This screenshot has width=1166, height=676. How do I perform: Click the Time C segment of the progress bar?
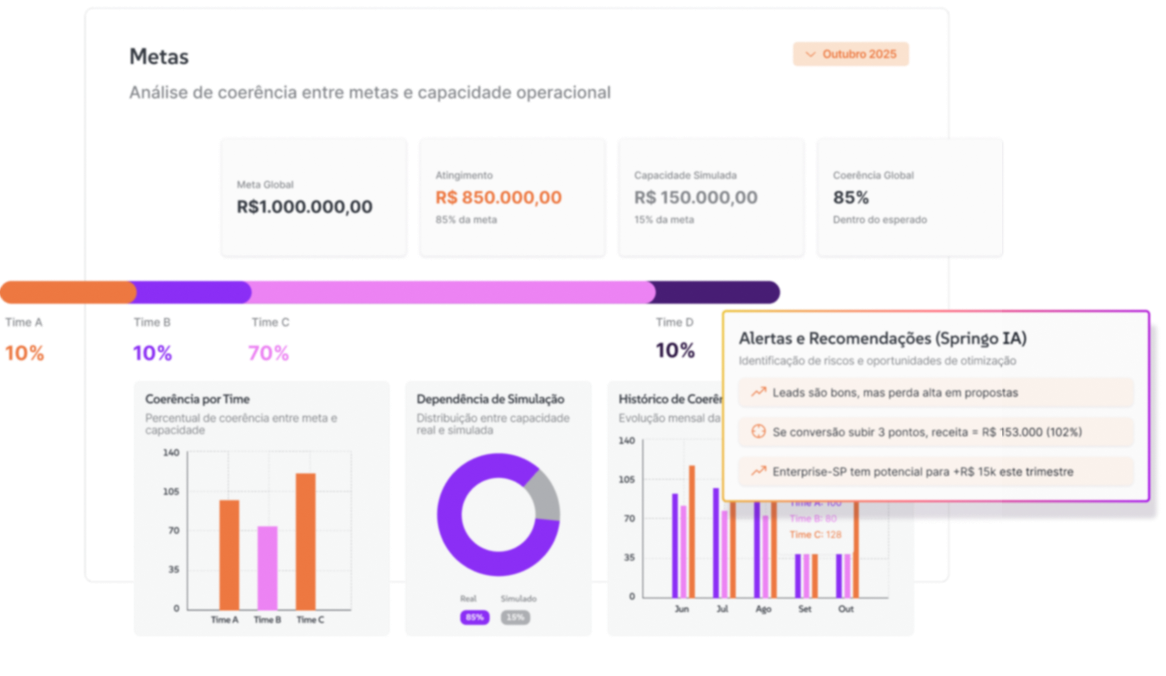click(450, 291)
